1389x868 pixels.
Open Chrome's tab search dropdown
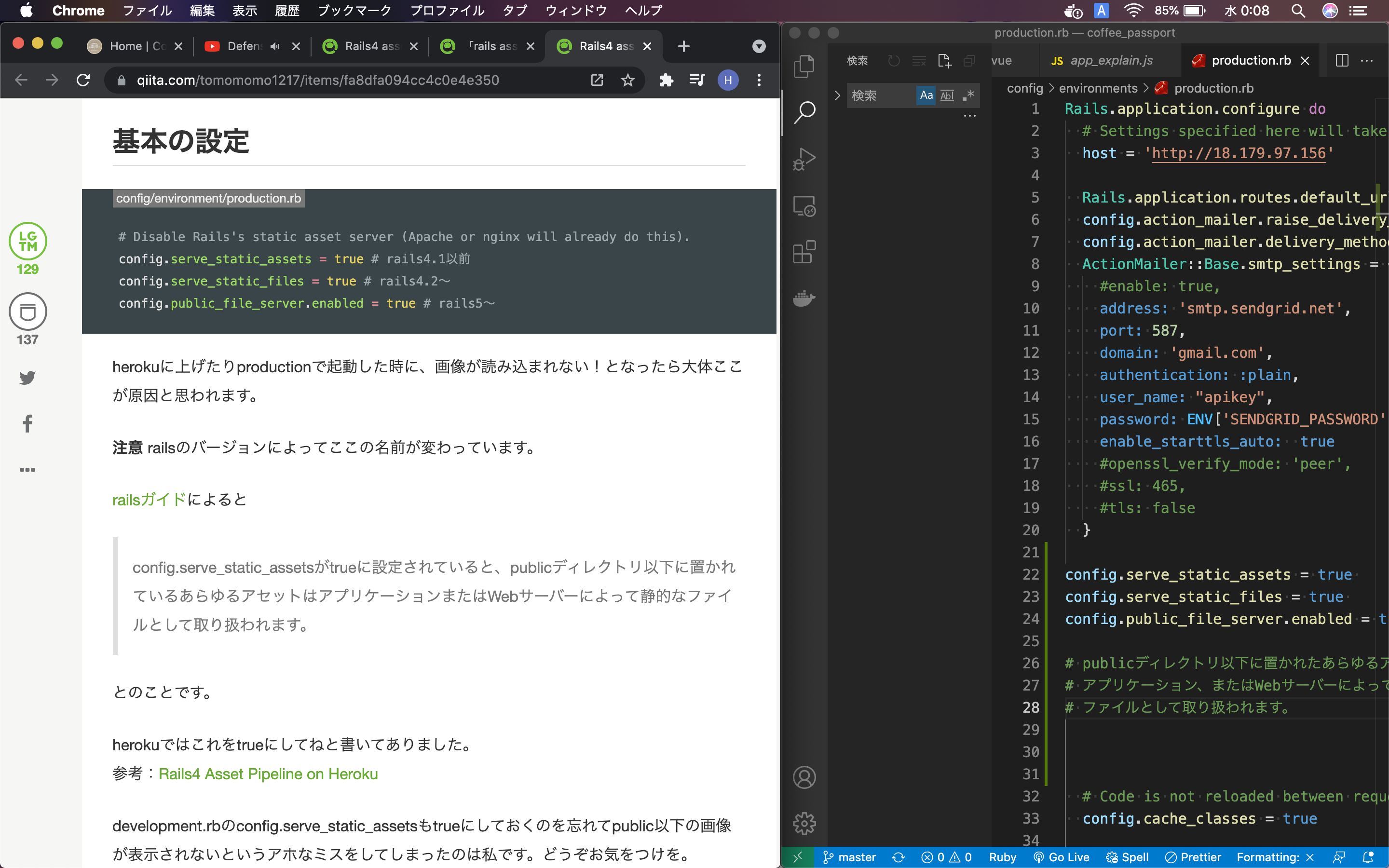coord(759,46)
